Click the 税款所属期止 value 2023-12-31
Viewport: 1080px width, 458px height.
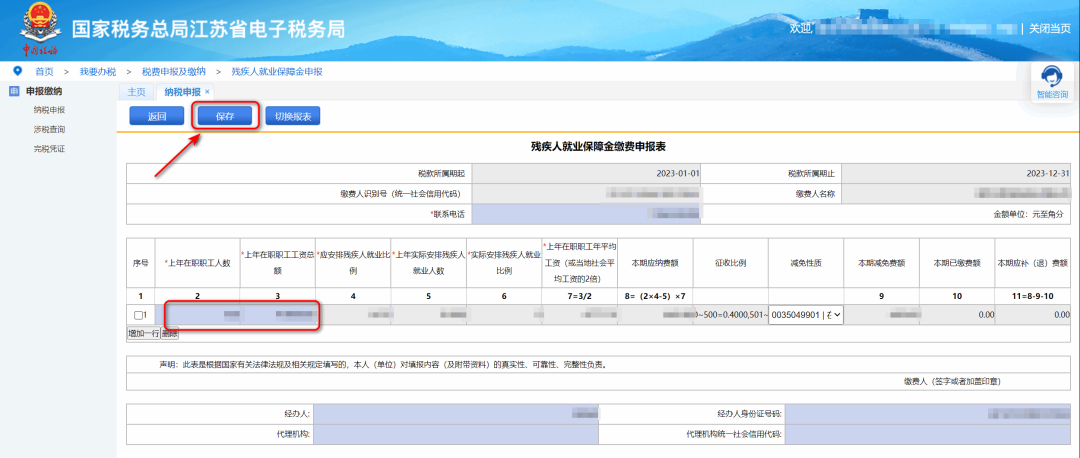(x=1048, y=174)
